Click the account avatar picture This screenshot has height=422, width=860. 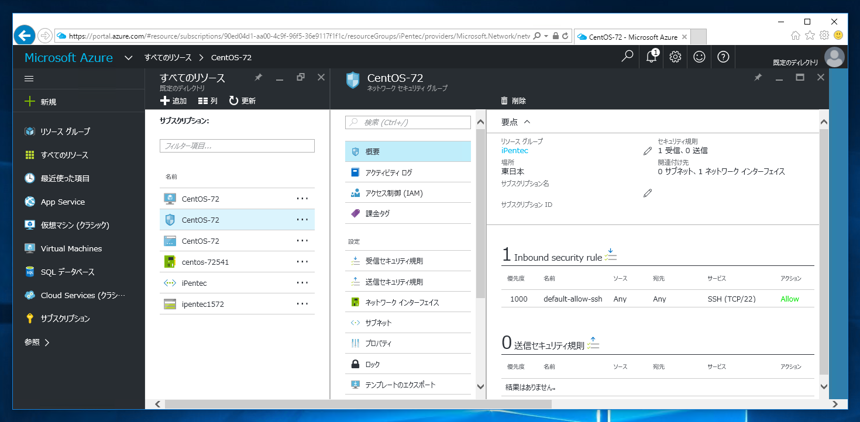coord(835,57)
